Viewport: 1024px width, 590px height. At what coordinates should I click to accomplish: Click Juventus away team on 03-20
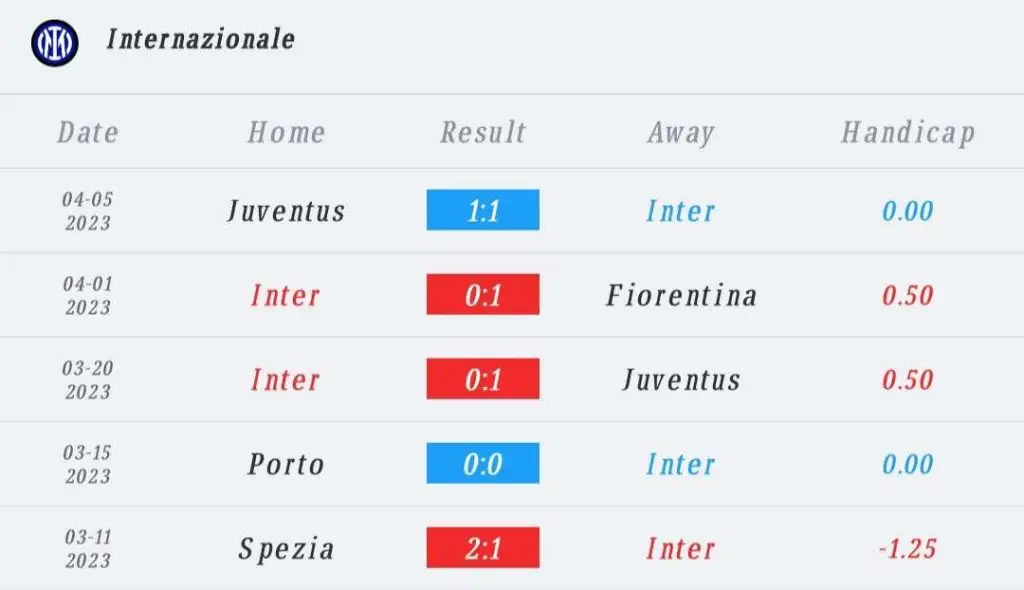[681, 380]
